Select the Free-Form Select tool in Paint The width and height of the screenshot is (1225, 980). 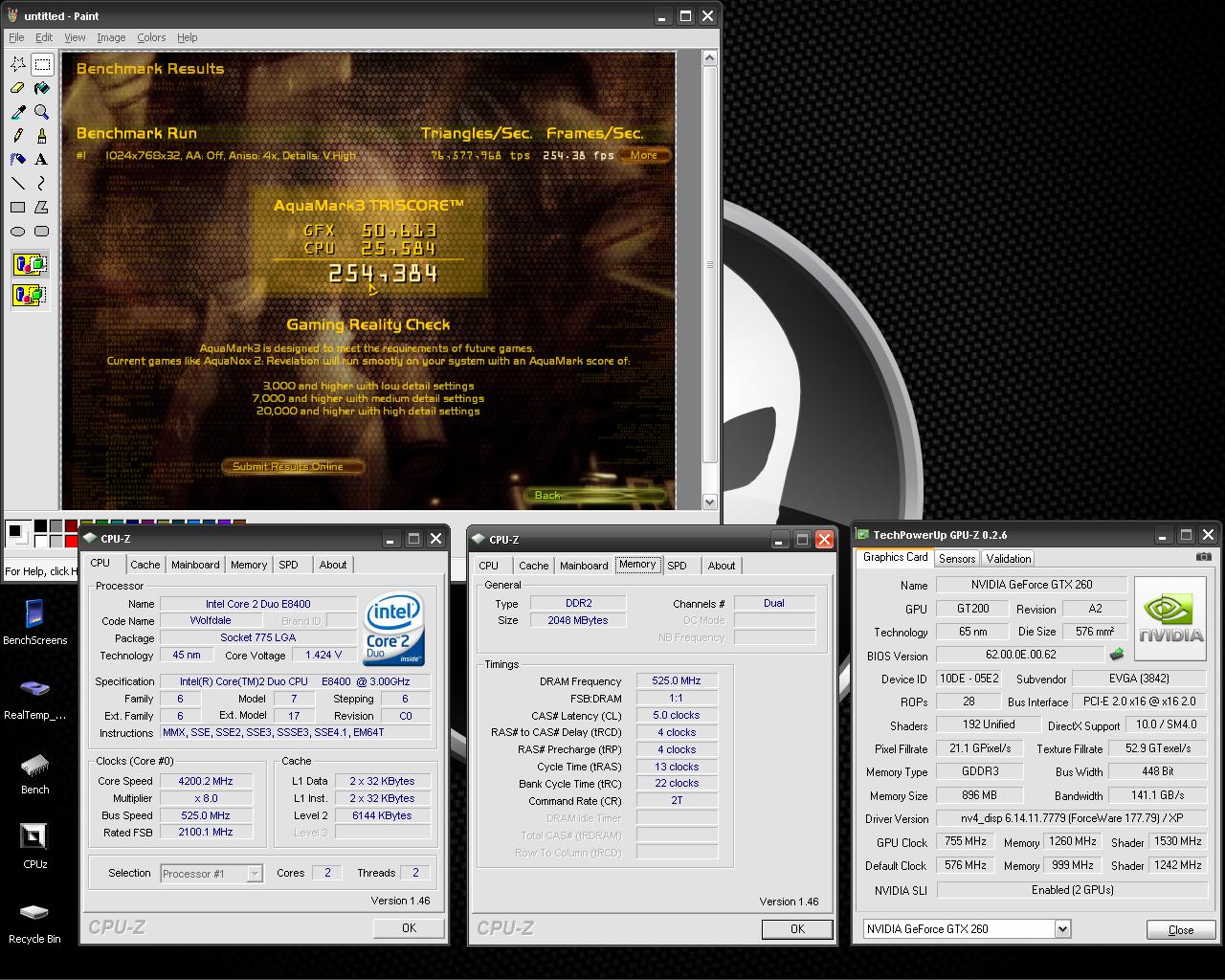(x=18, y=64)
